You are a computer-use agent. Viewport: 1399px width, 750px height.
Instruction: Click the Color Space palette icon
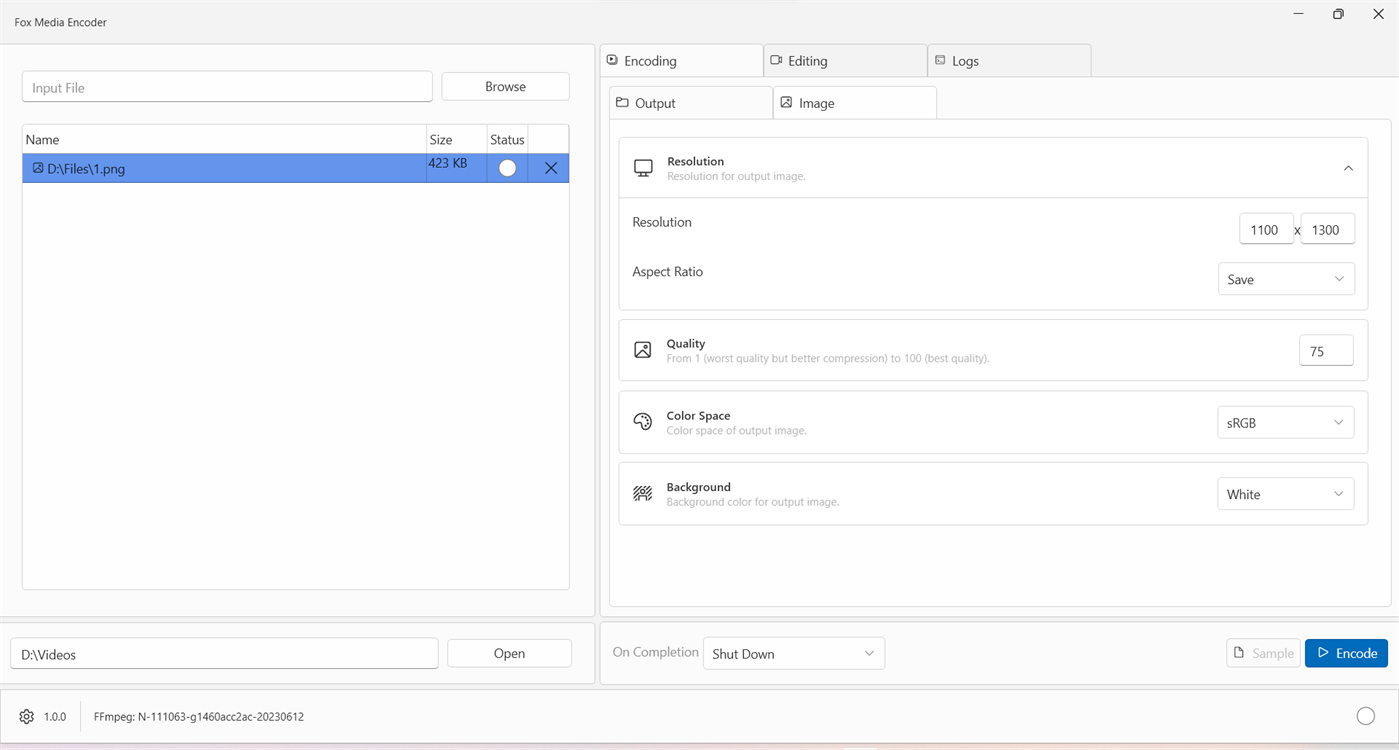pos(643,422)
